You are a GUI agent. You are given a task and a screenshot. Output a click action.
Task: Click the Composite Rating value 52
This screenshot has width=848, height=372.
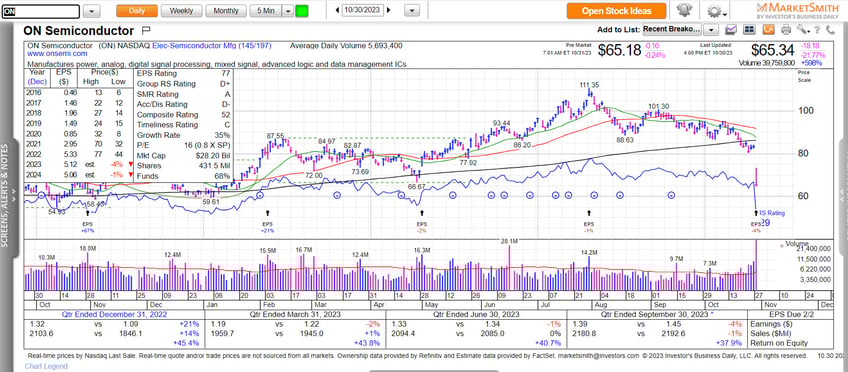226,115
